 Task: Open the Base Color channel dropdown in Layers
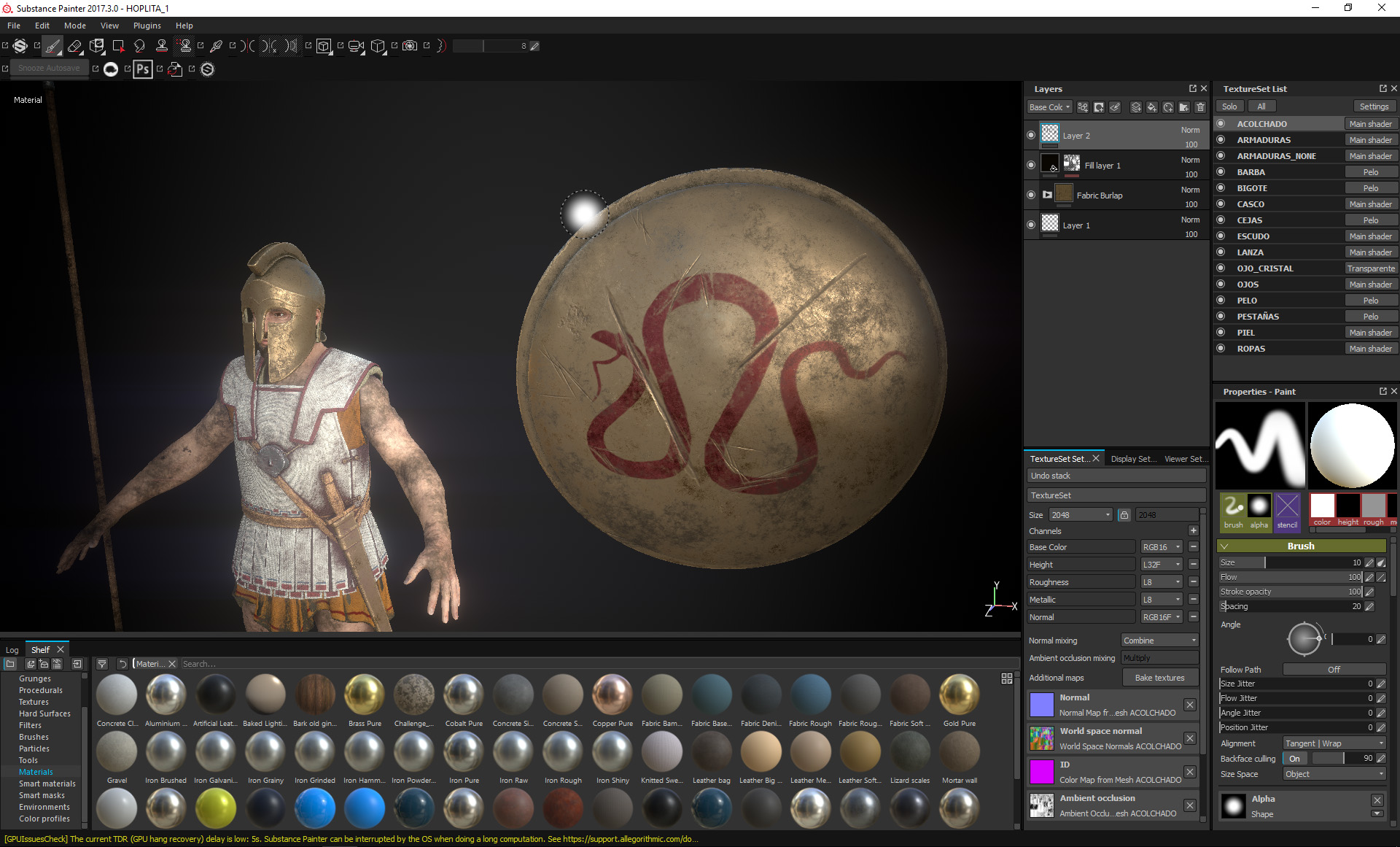tap(1049, 107)
